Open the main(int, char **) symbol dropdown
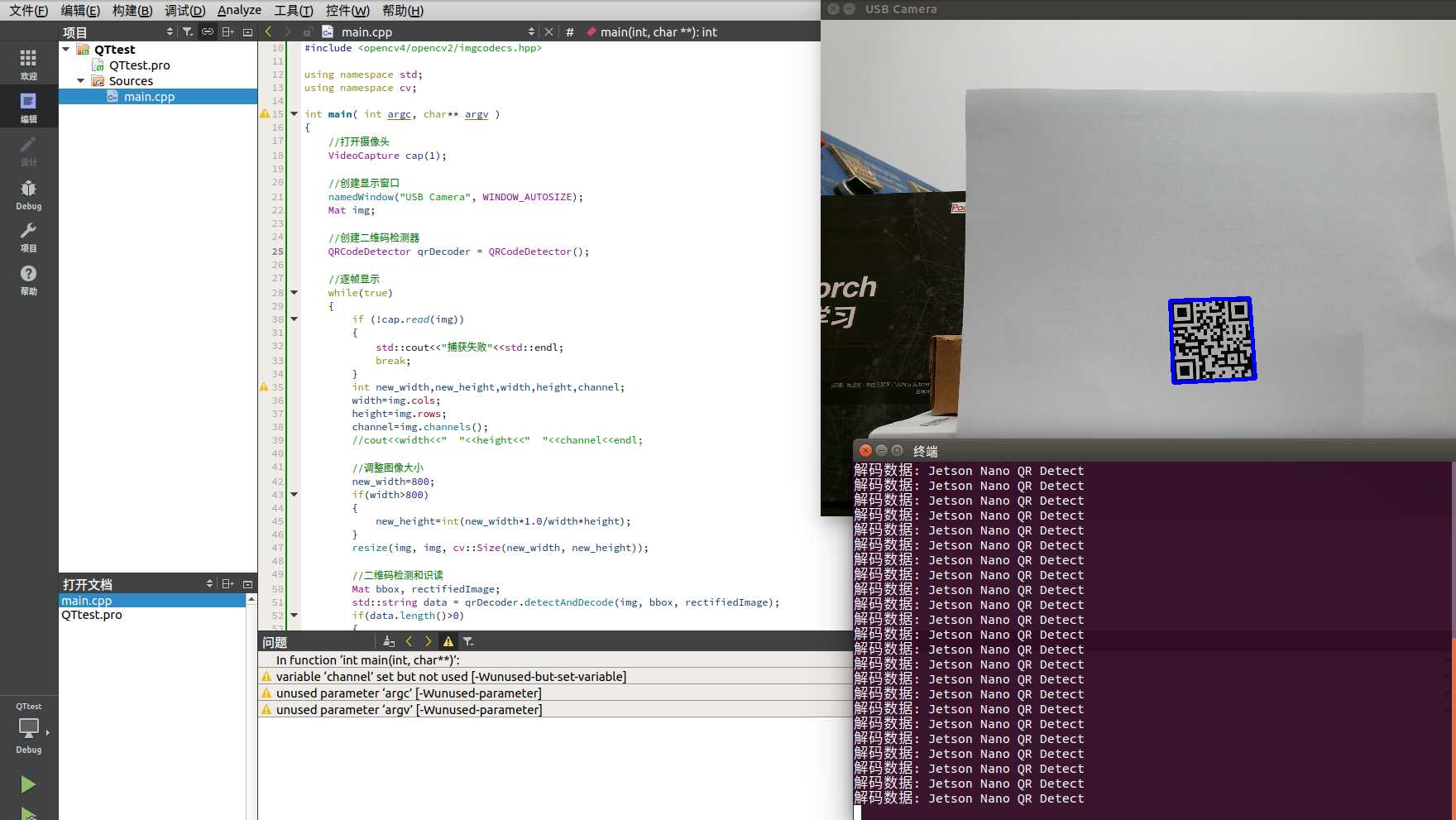The width and height of the screenshot is (1456, 820). [x=659, y=31]
